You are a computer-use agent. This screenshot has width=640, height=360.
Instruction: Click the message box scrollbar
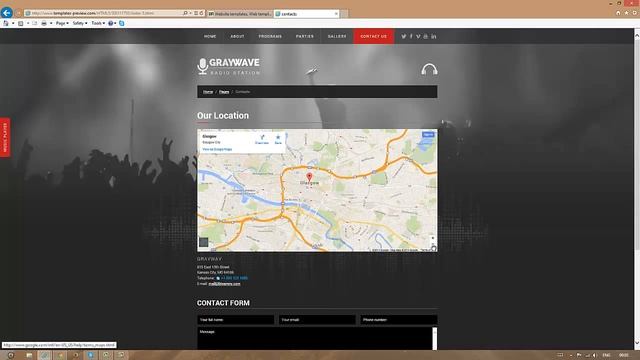[435, 338]
